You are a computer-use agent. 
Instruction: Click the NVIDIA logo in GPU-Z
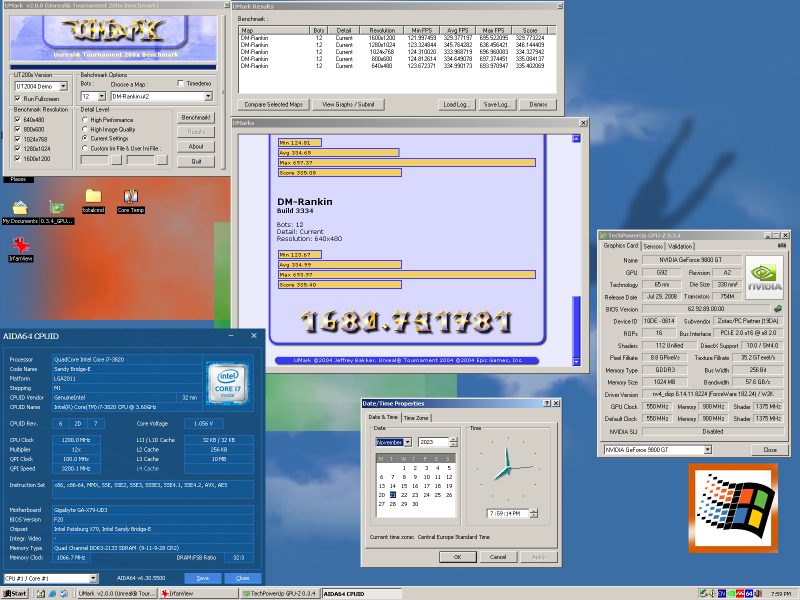coord(764,277)
